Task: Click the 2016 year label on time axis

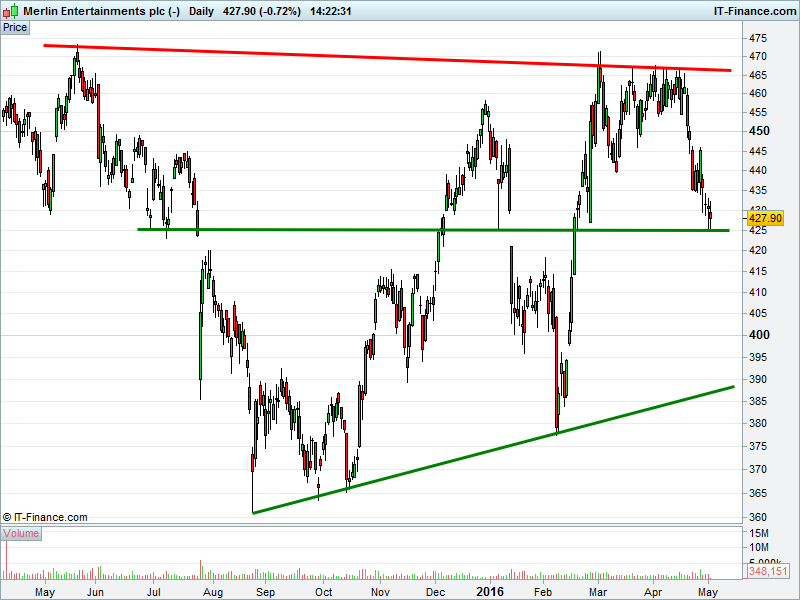Action: 490,592
